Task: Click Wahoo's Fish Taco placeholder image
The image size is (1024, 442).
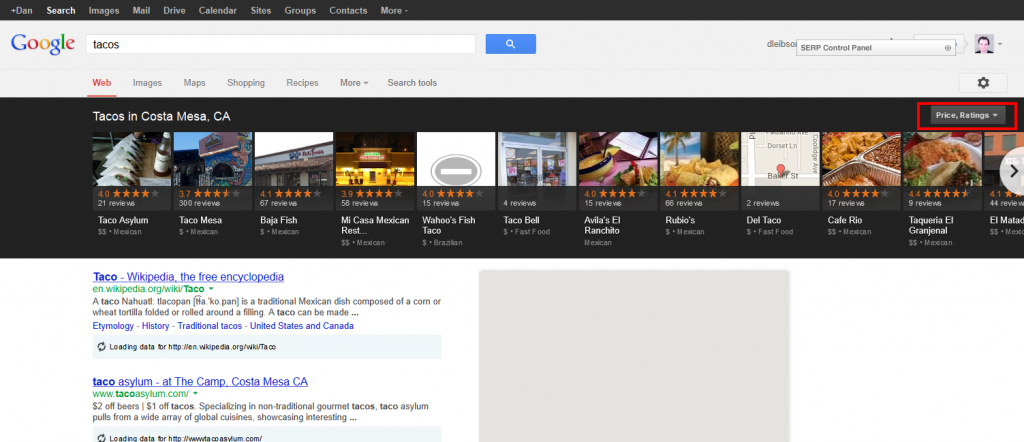Action: (456, 159)
